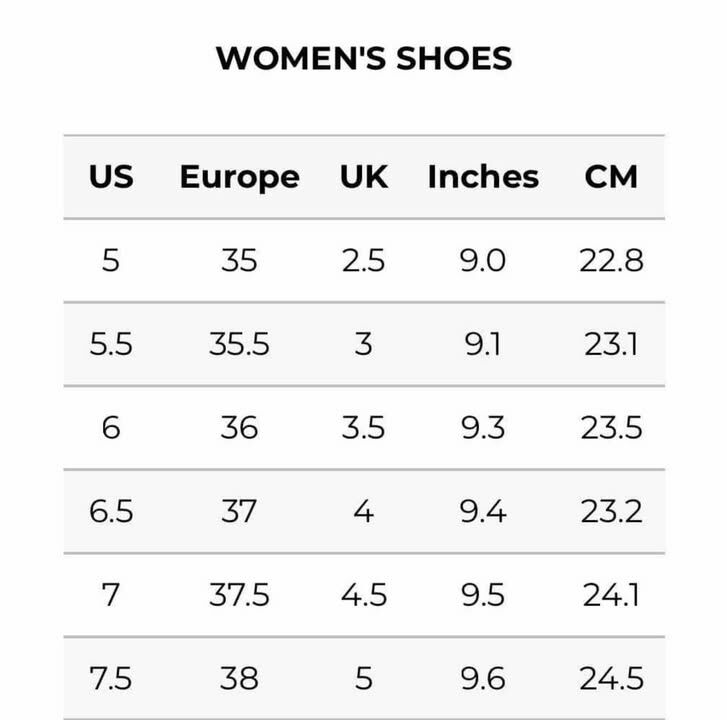Select US size 6.5 cell

[110, 512]
